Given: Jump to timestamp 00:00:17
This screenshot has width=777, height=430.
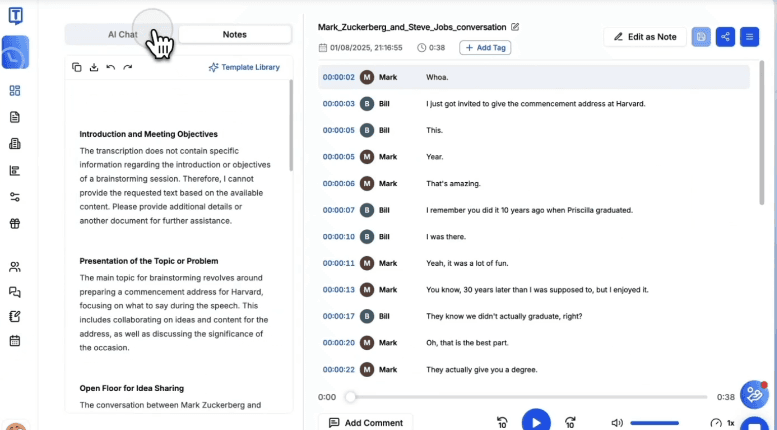Looking at the screenshot, I should [x=338, y=316].
